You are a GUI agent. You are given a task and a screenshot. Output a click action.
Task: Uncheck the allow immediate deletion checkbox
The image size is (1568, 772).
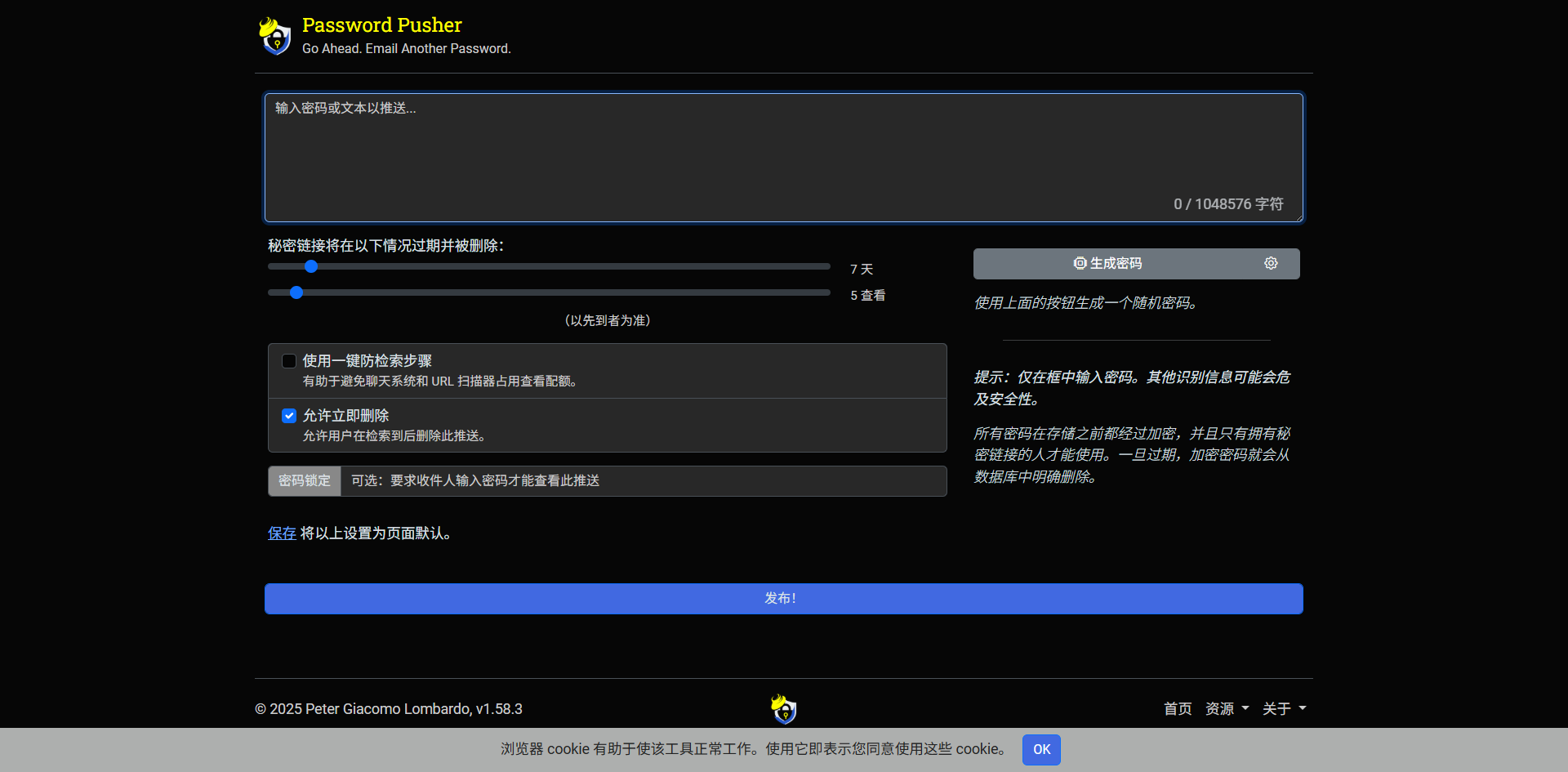coord(289,416)
